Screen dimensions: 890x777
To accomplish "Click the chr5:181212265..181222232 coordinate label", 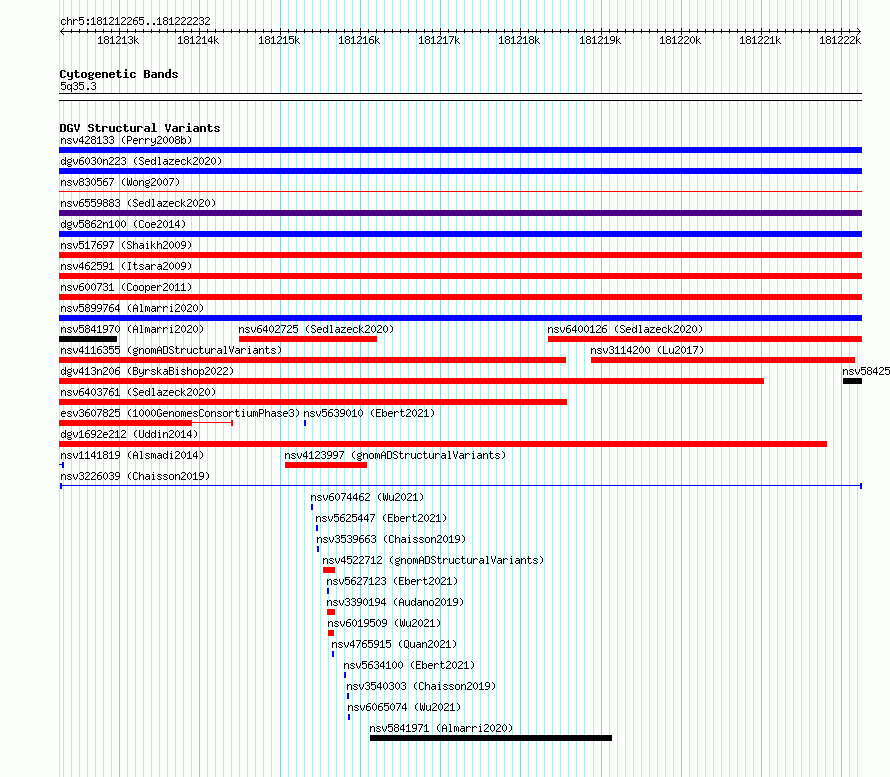I will coord(135,21).
